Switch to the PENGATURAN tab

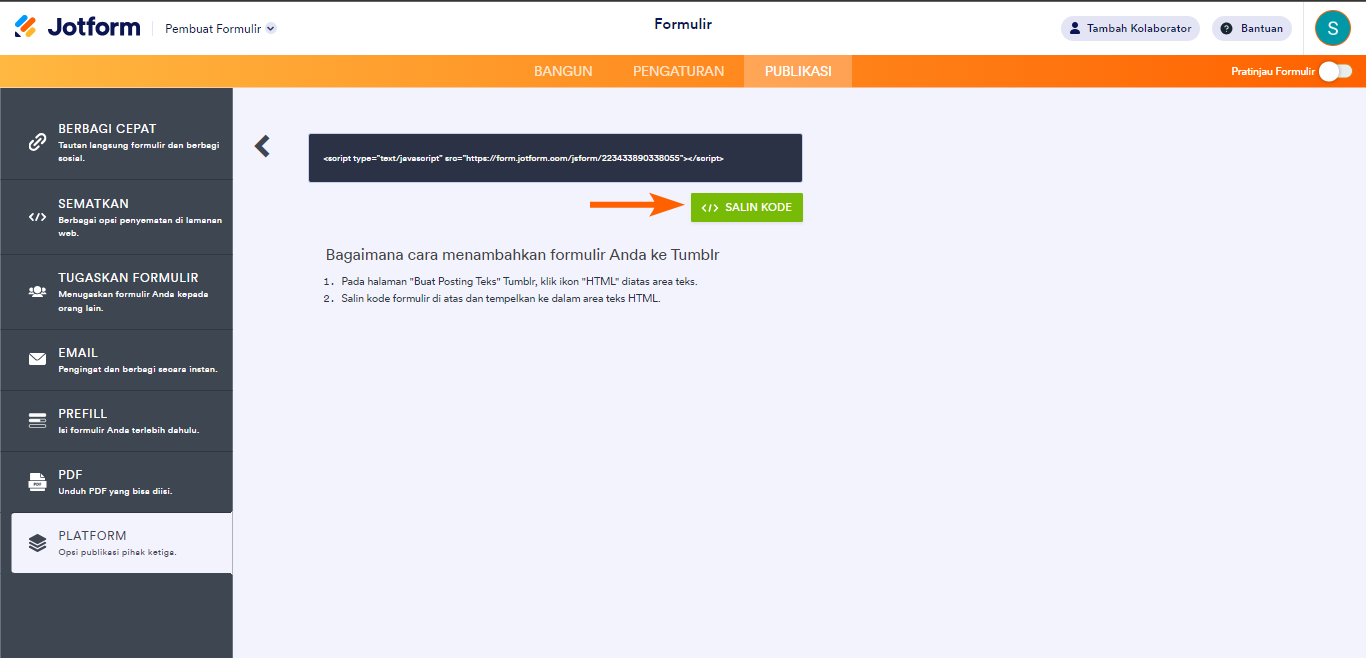[678, 71]
